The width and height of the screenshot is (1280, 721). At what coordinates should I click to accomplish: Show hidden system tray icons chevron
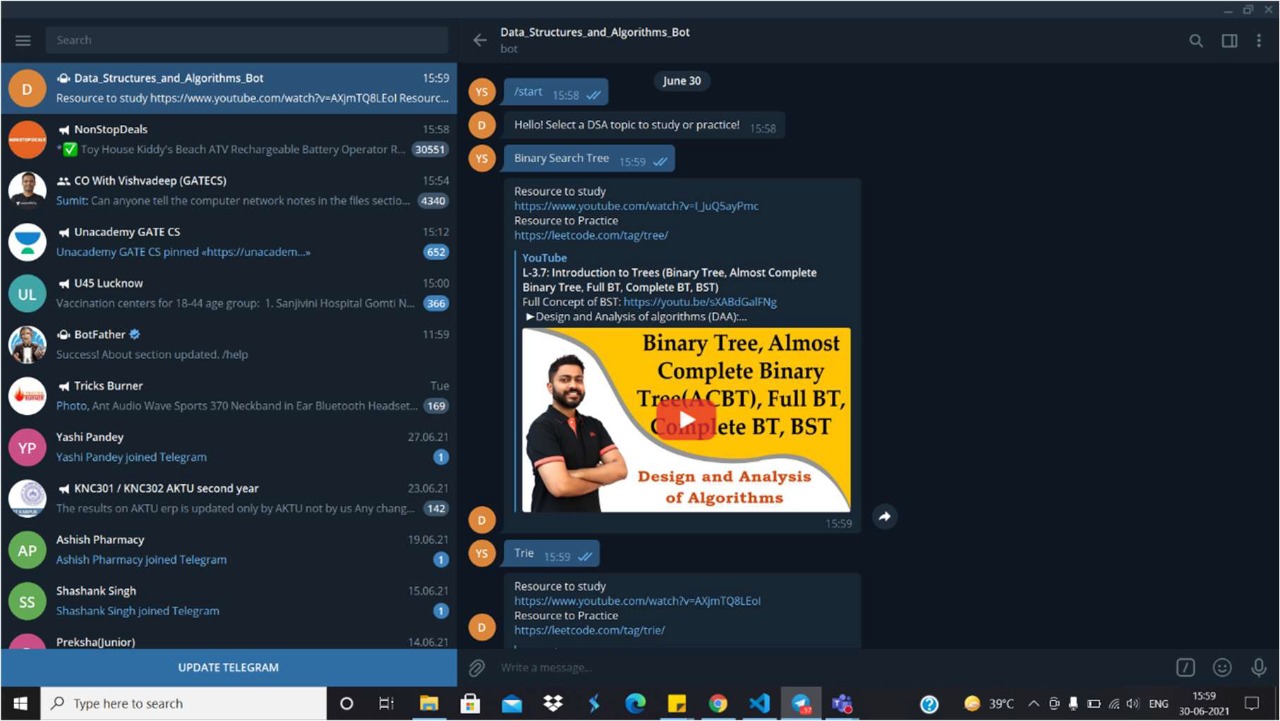tap(1033, 704)
